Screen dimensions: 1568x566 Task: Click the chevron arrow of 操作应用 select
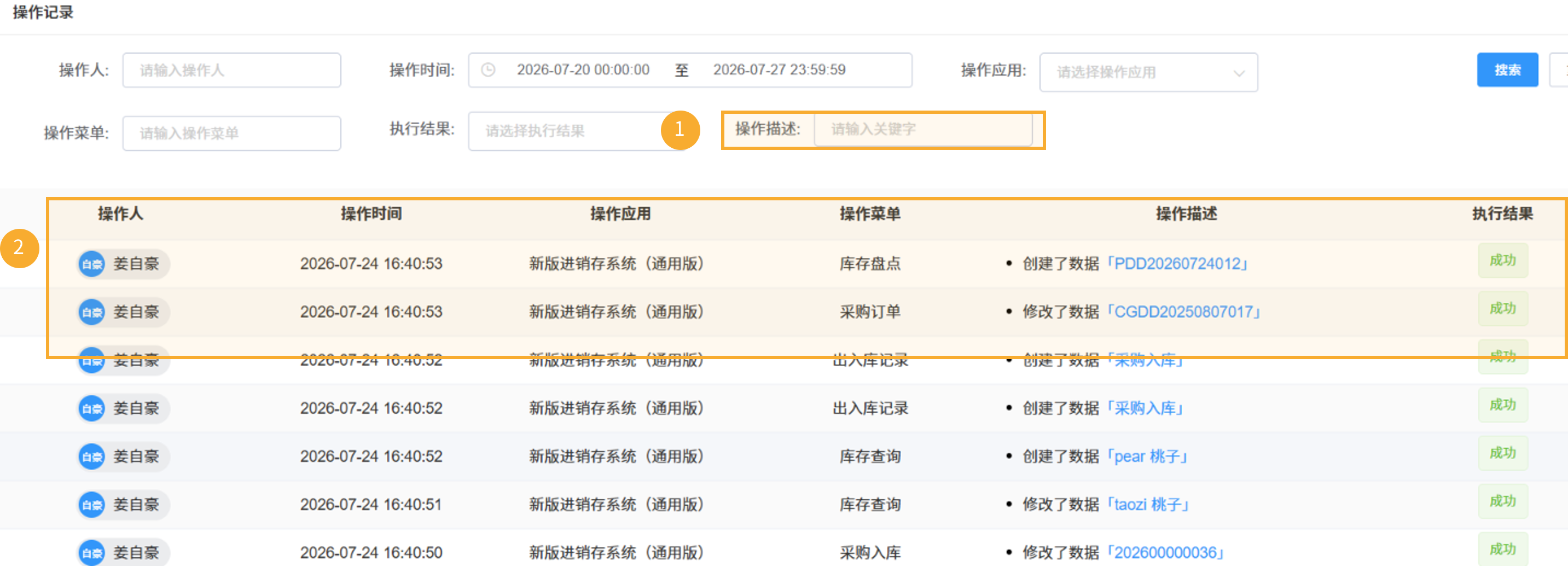1238,73
